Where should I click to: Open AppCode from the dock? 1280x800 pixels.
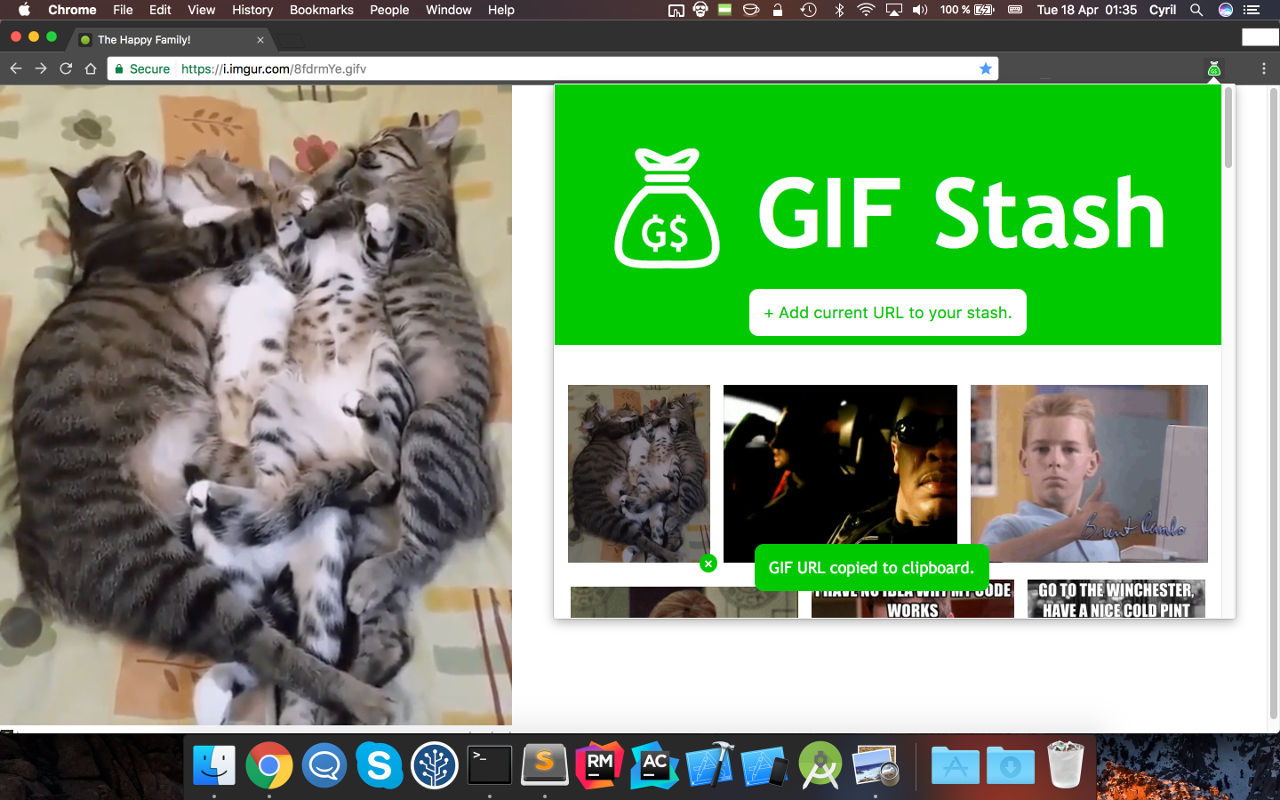[x=655, y=766]
